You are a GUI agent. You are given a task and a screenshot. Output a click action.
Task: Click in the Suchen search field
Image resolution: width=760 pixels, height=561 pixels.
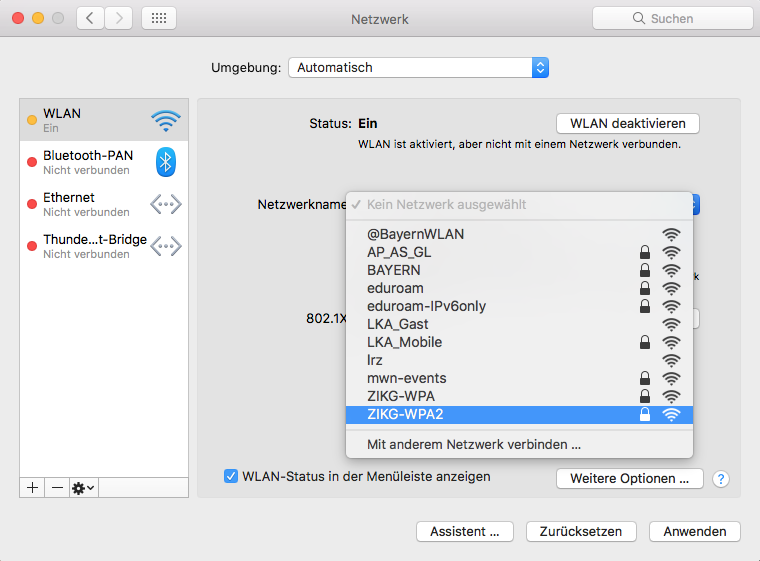[672, 18]
